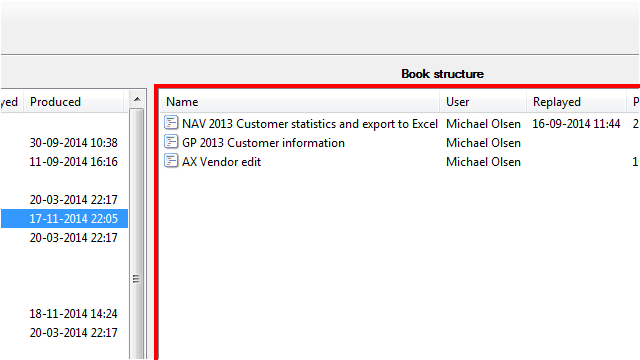Select GP 2013 Customer information entry

tap(263, 143)
